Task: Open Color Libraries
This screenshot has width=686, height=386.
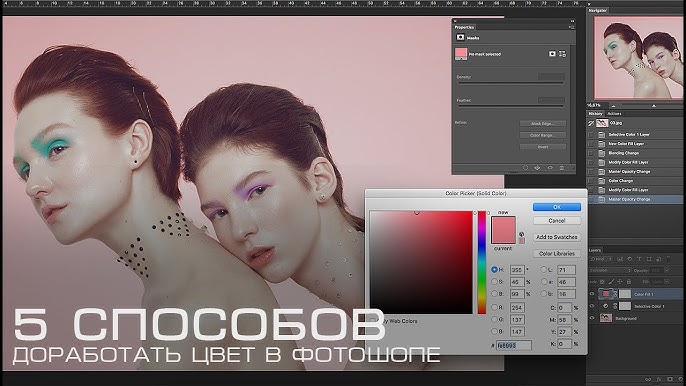Action: (x=556, y=253)
